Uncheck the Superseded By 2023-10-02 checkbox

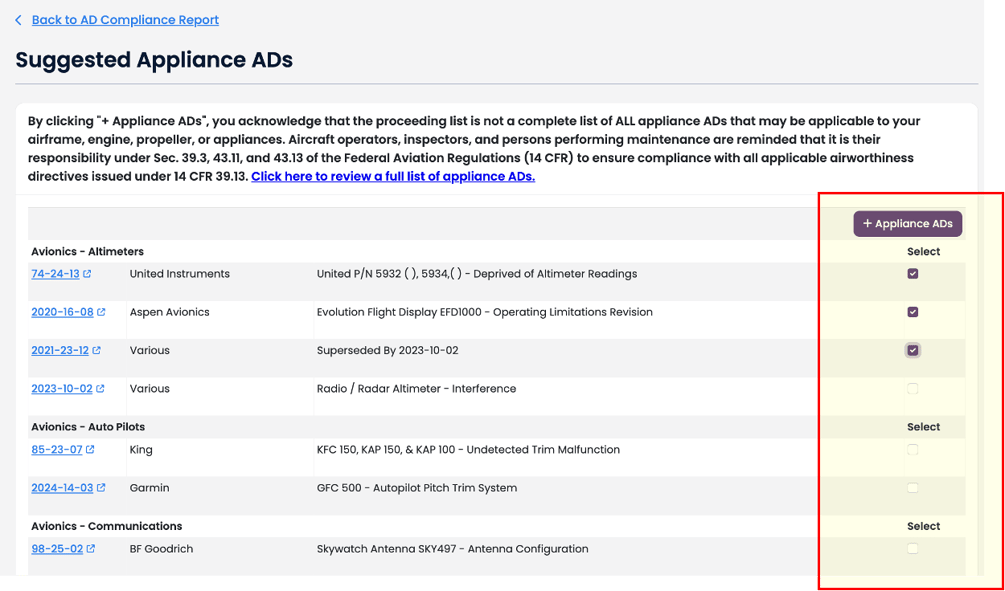click(x=912, y=350)
